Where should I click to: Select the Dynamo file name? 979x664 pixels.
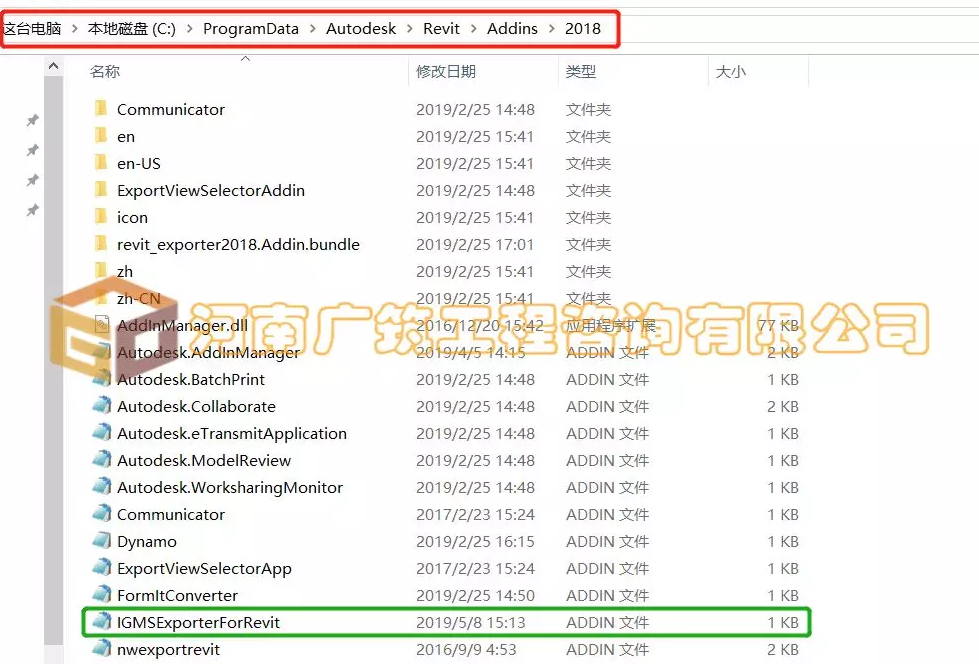[x=147, y=542]
